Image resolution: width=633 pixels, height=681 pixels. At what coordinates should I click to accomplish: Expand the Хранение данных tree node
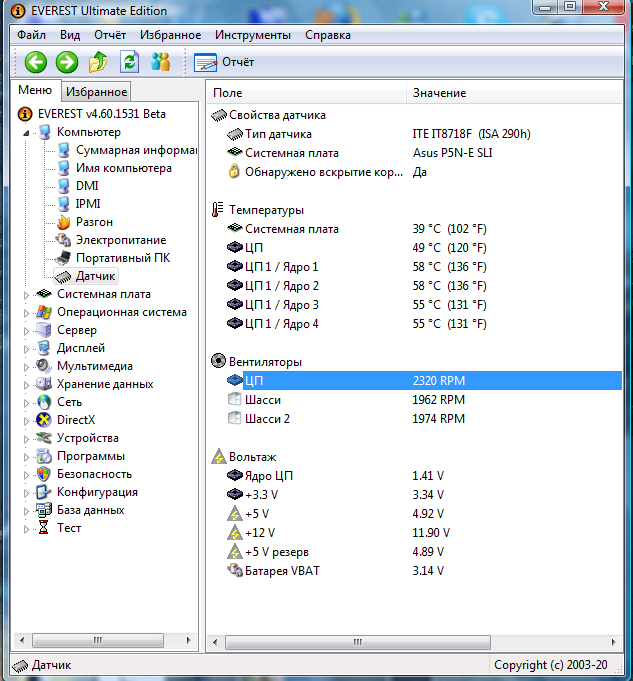(x=27, y=385)
